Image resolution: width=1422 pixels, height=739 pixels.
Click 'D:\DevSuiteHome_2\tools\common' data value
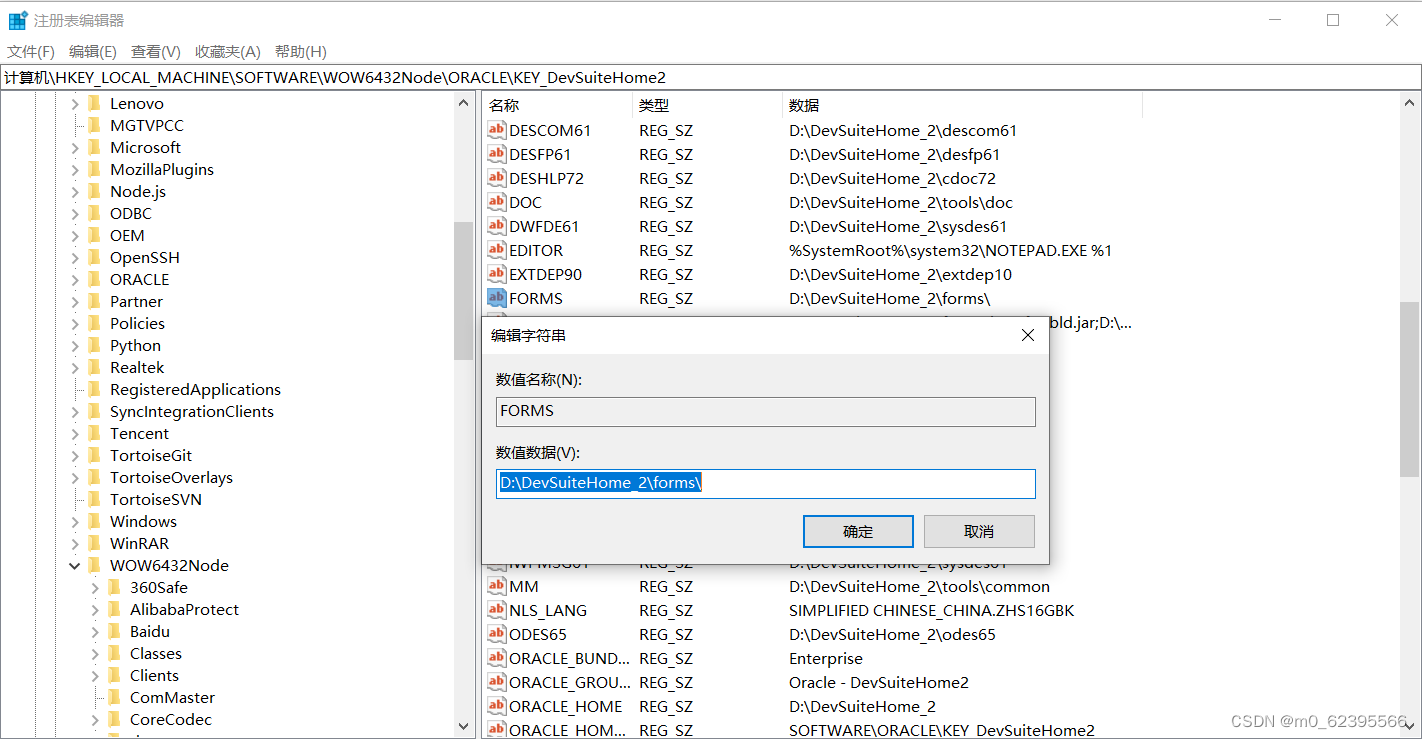919,586
